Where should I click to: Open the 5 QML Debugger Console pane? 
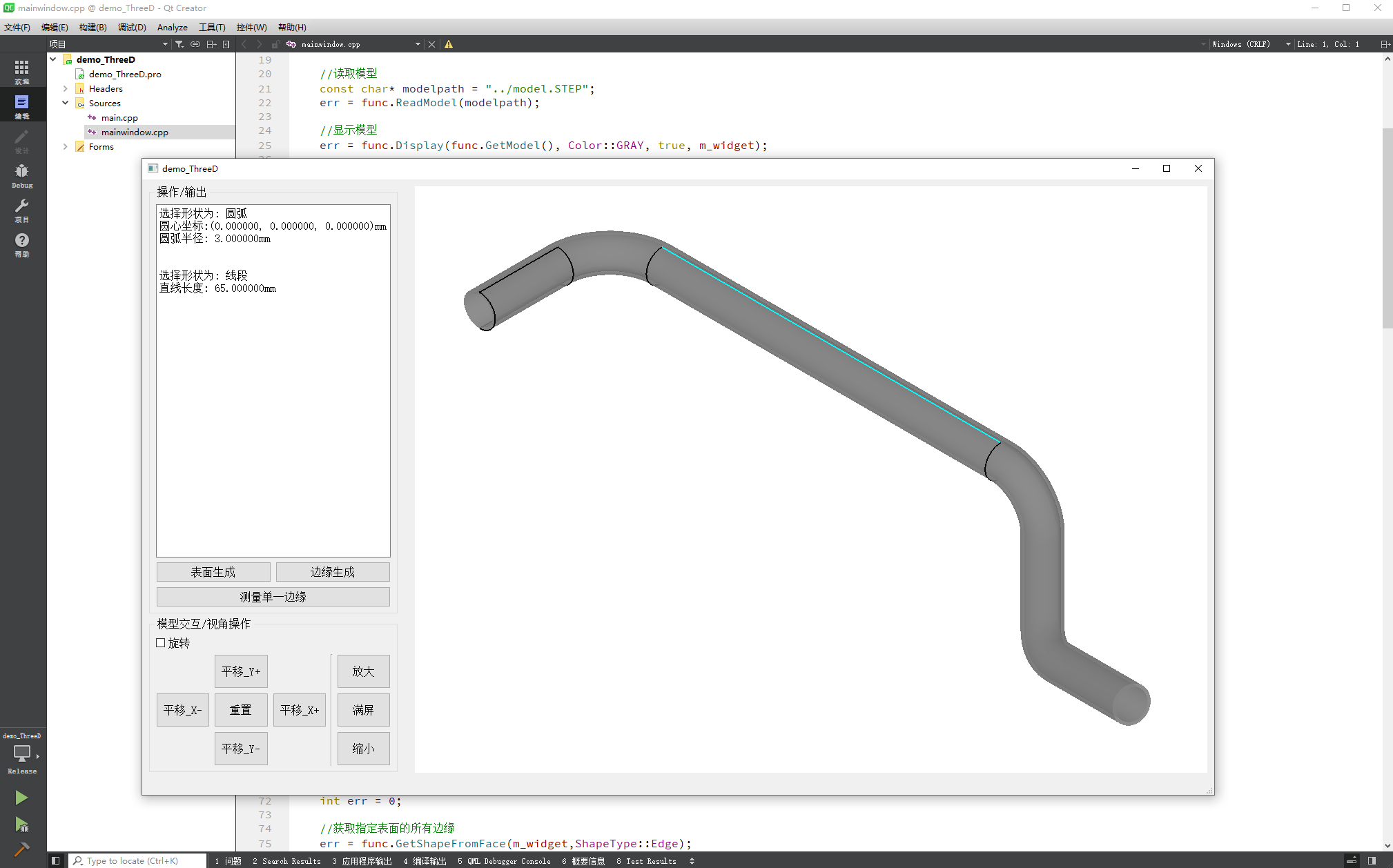click(x=504, y=860)
